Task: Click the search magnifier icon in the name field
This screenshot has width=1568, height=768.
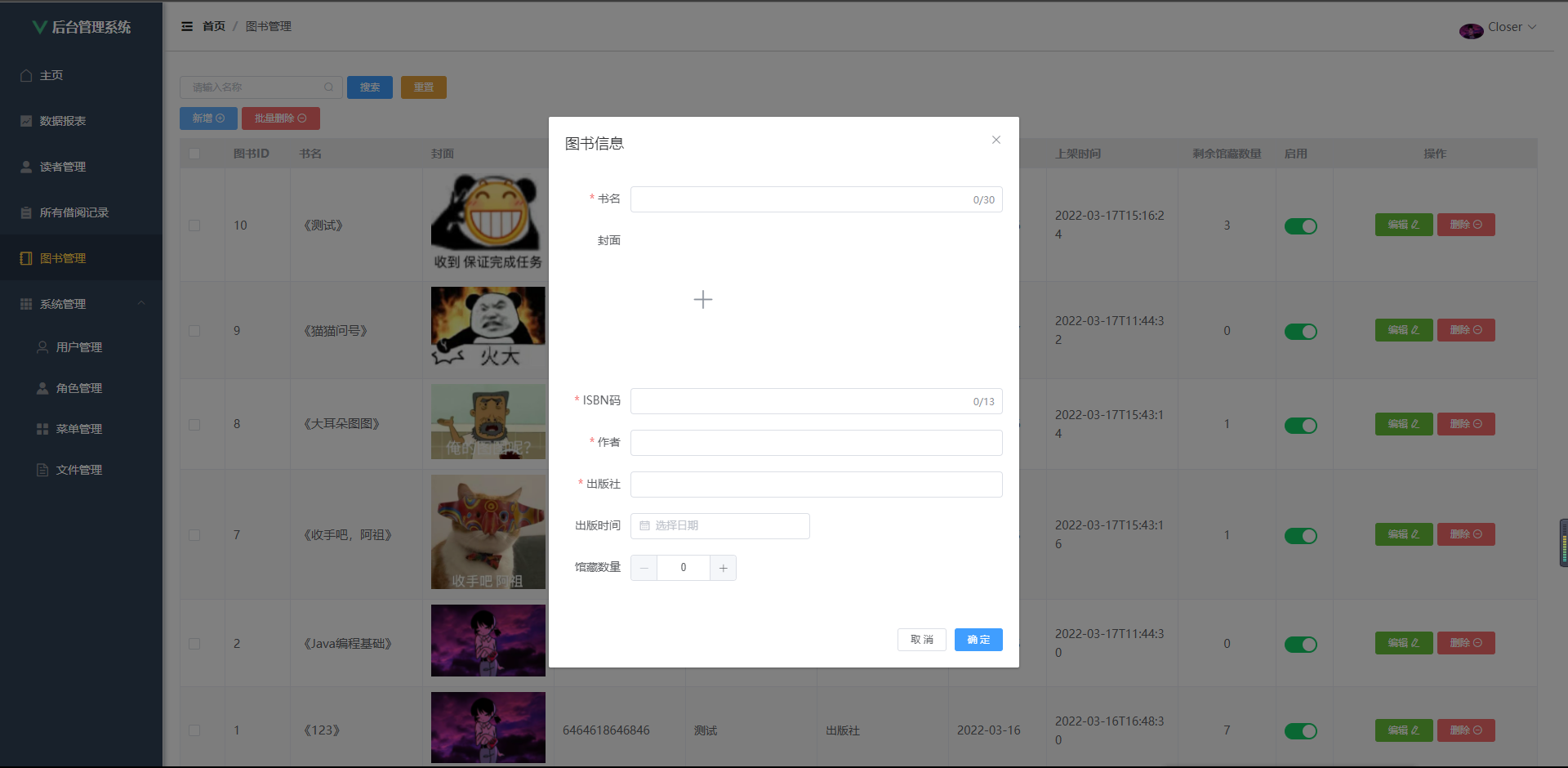Action: click(328, 87)
